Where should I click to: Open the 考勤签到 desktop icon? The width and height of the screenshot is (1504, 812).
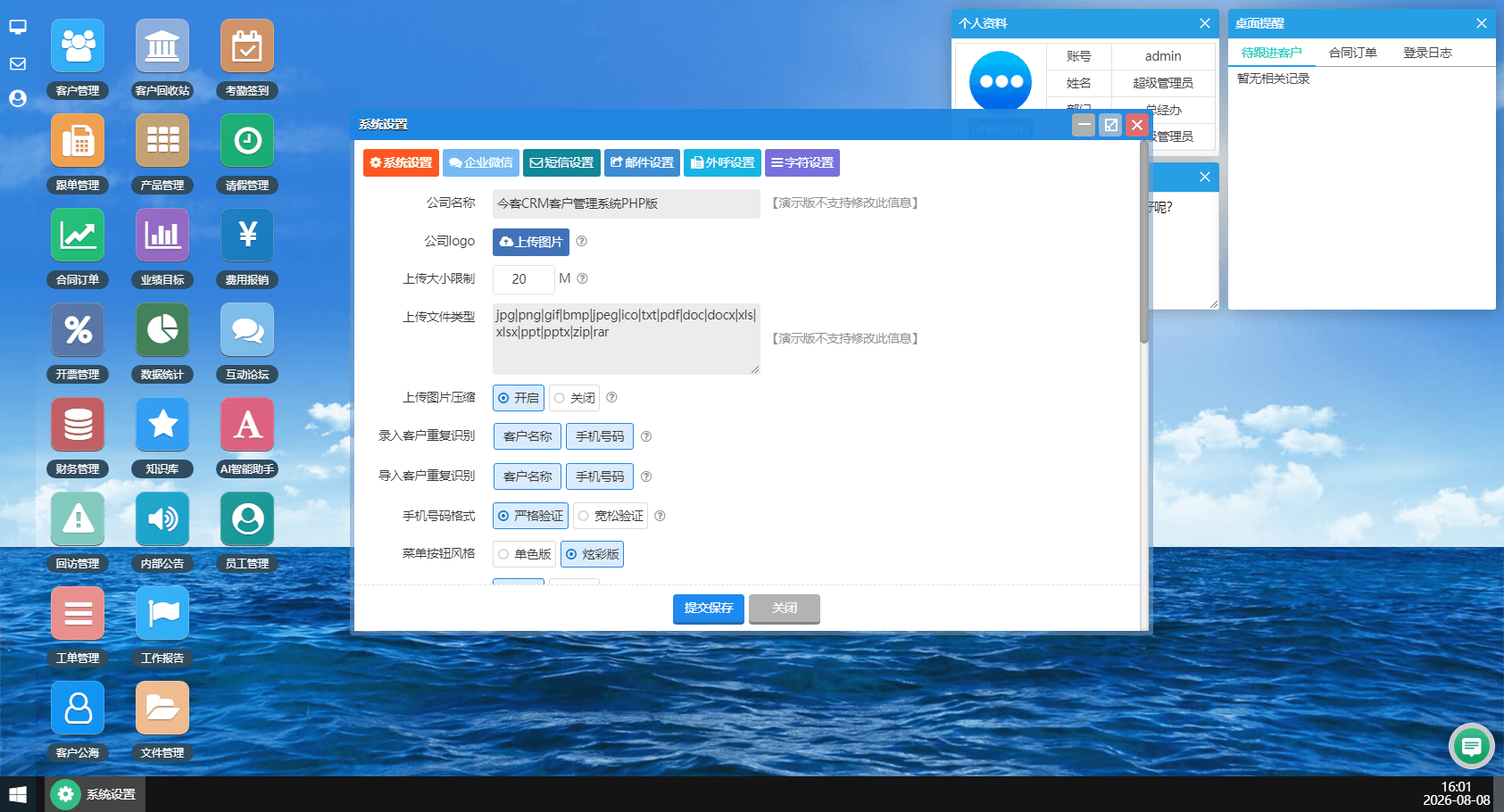coord(247,46)
